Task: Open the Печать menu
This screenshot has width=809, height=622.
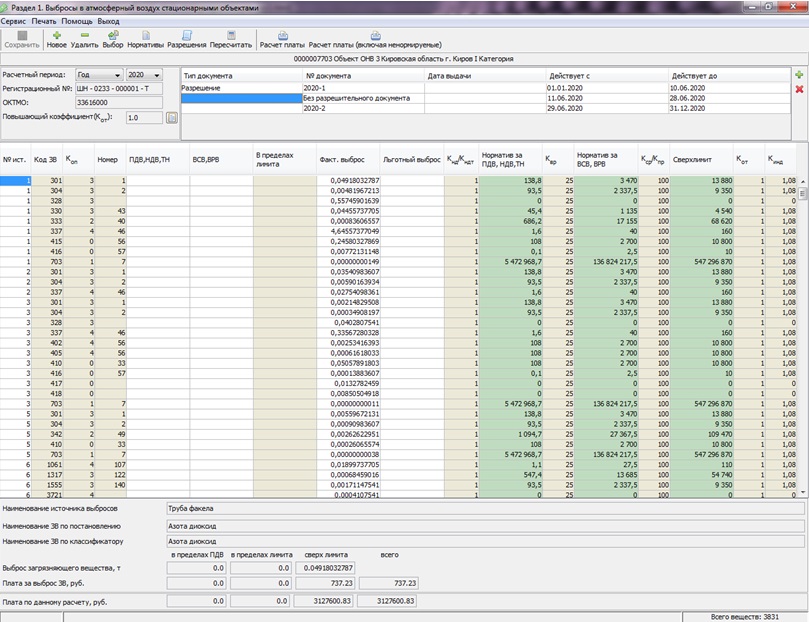Action: click(44, 20)
